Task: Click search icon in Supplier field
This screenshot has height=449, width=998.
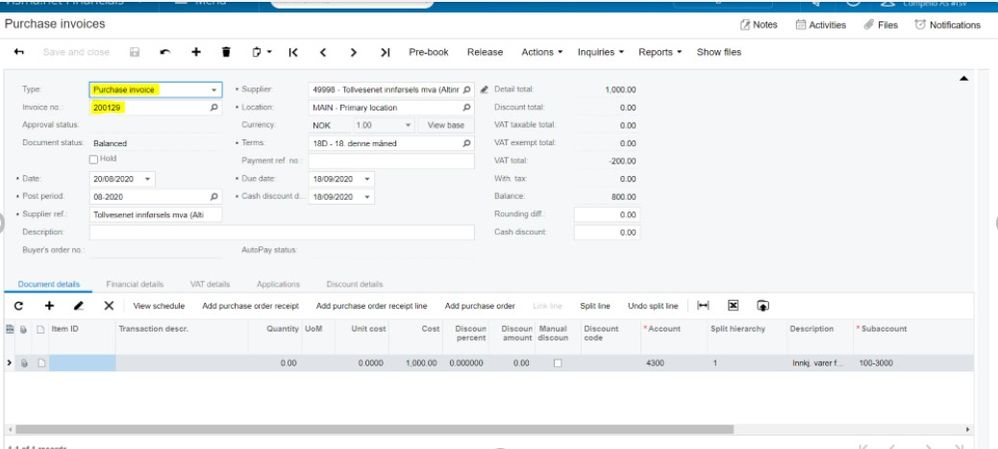Action: (467, 90)
